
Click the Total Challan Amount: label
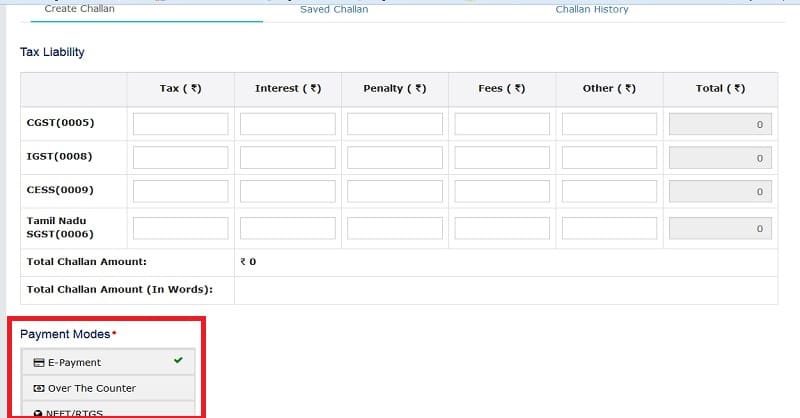[x=87, y=261]
